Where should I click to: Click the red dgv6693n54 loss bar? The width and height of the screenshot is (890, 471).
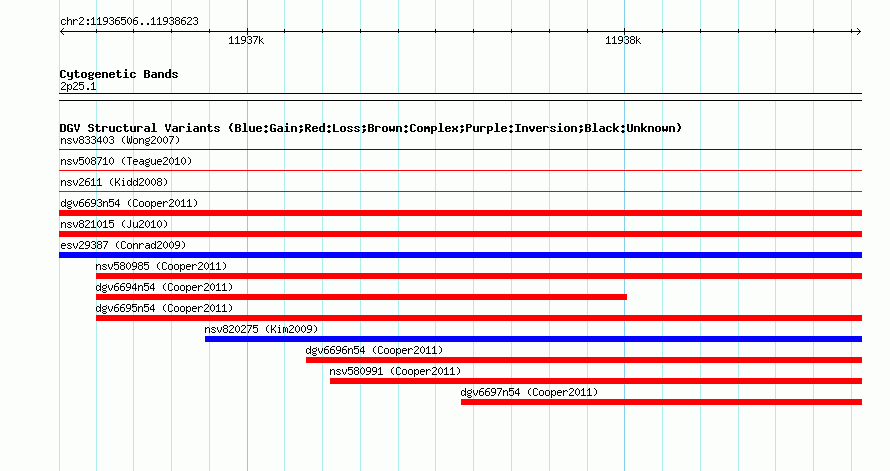click(460, 213)
